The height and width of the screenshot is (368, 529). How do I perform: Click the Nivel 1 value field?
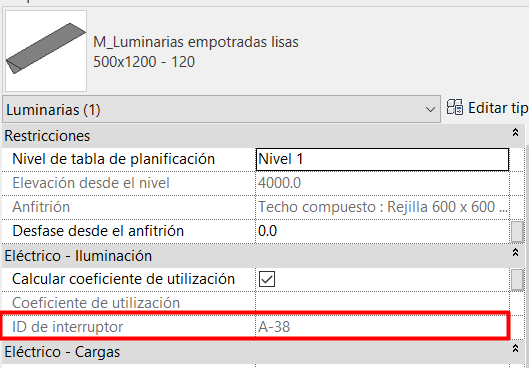pos(382,159)
